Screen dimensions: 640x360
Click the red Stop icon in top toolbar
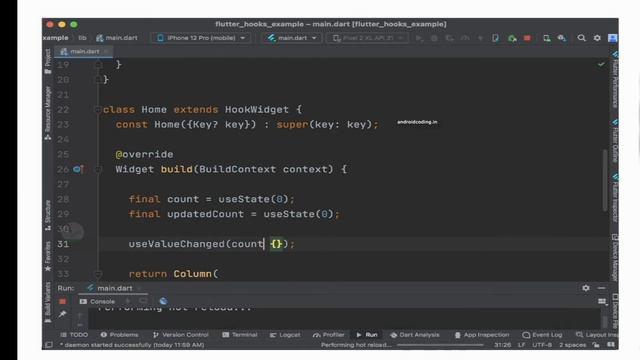(527, 38)
